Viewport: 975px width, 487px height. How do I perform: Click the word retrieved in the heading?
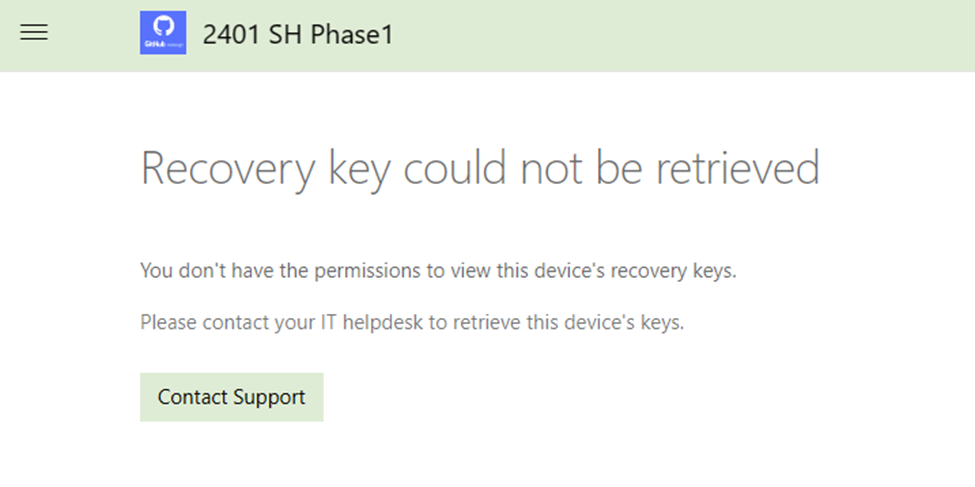738,168
